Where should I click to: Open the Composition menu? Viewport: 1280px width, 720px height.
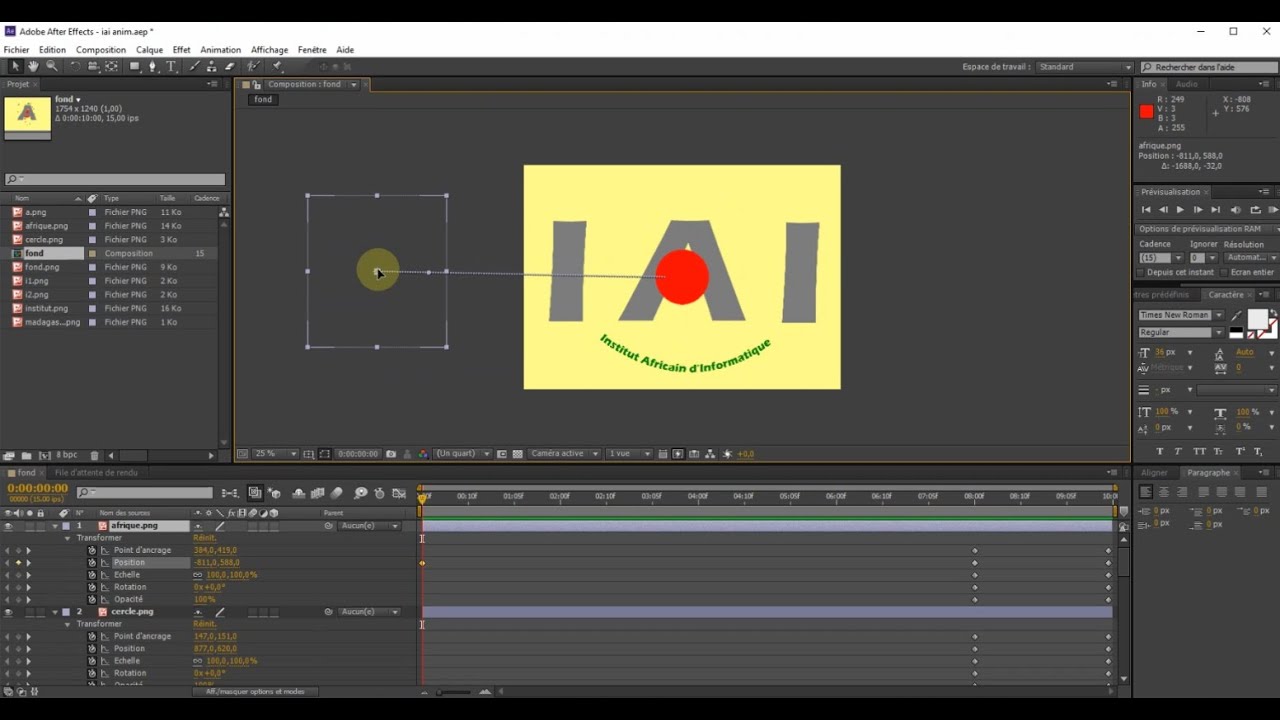(x=101, y=50)
